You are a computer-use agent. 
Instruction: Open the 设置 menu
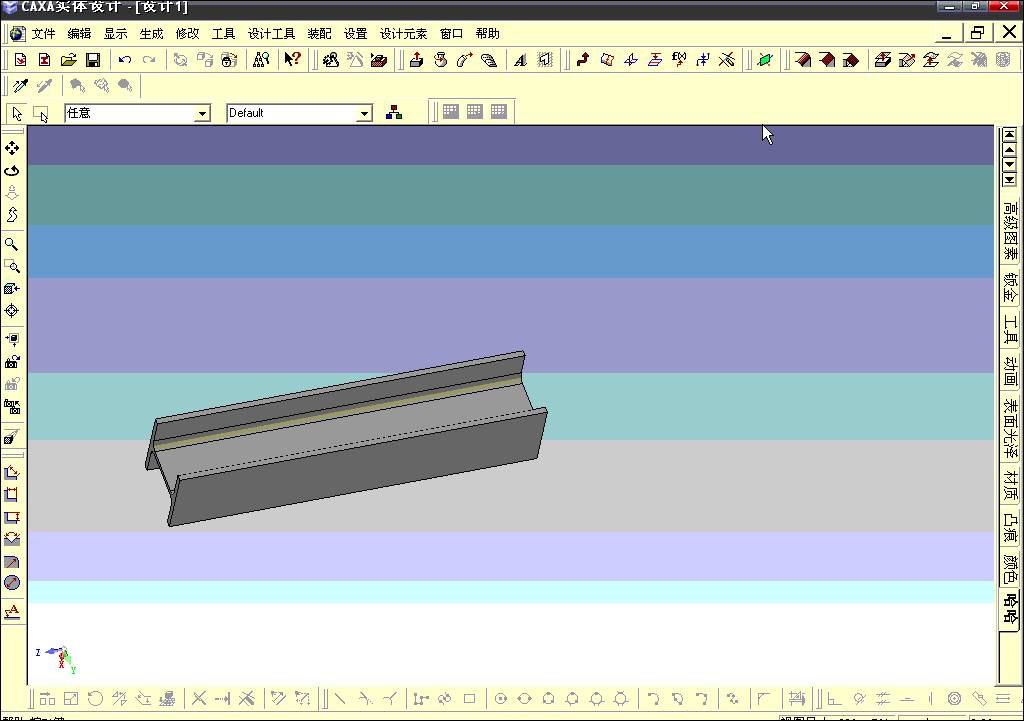tap(355, 34)
